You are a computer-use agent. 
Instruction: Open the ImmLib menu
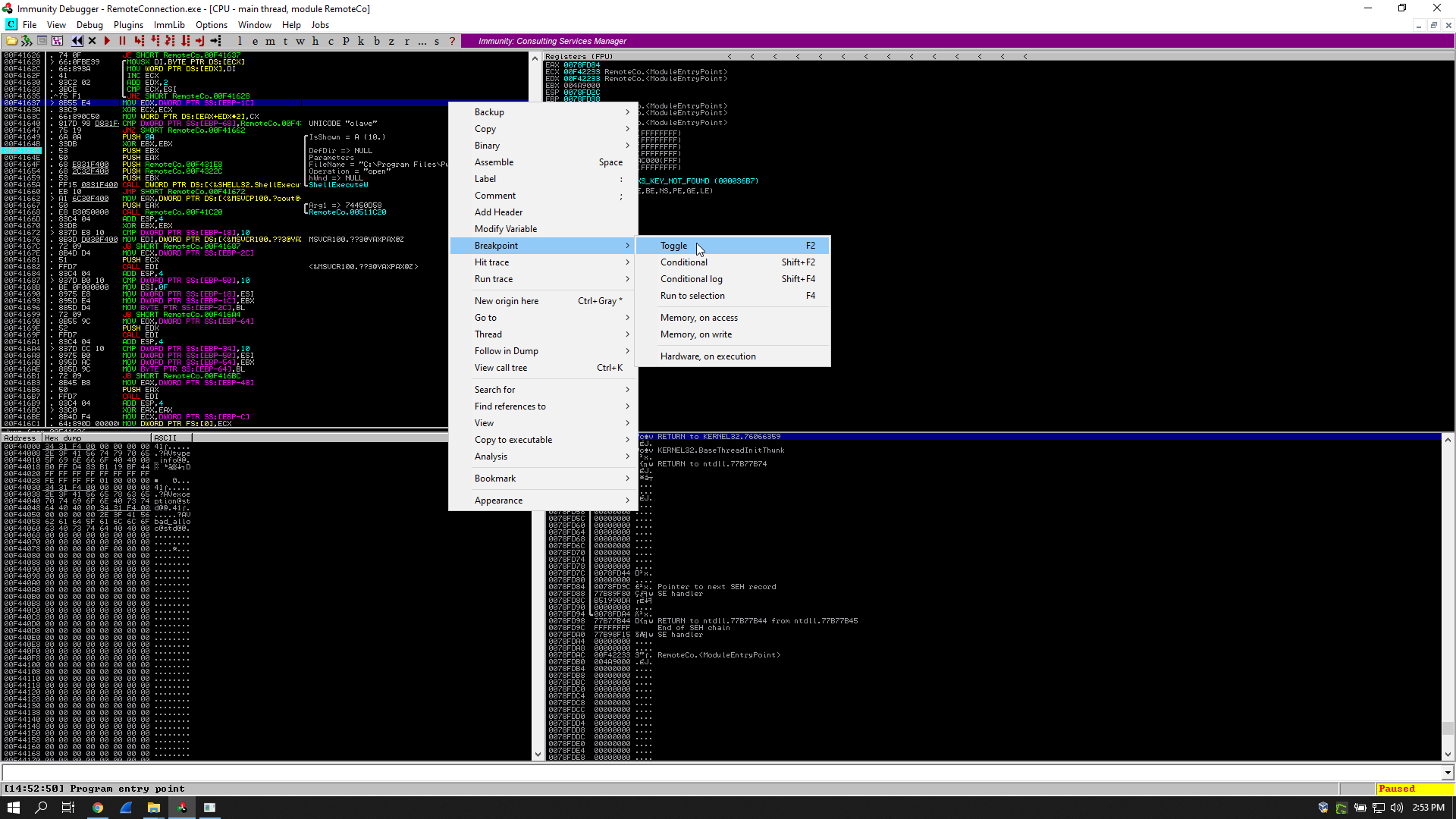(x=169, y=25)
